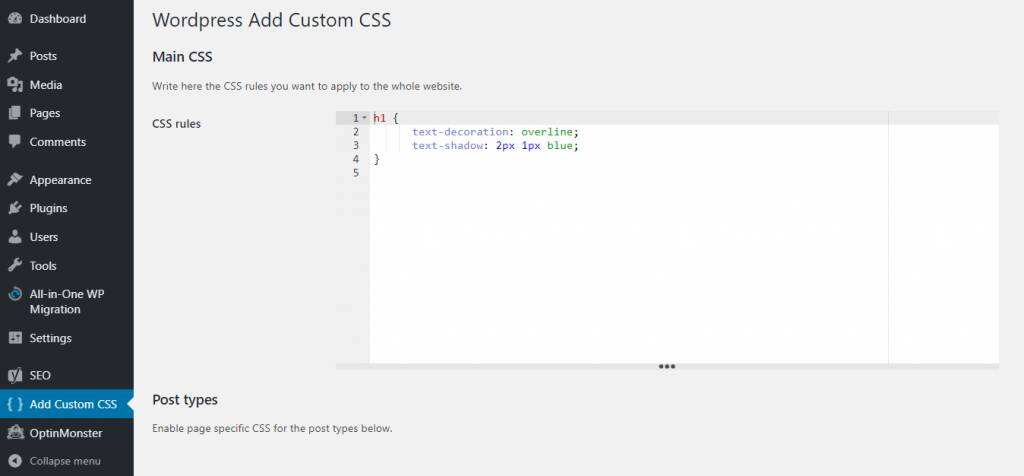The height and width of the screenshot is (476, 1024).
Task: Click line number 5 in the gutter
Action: coord(356,173)
